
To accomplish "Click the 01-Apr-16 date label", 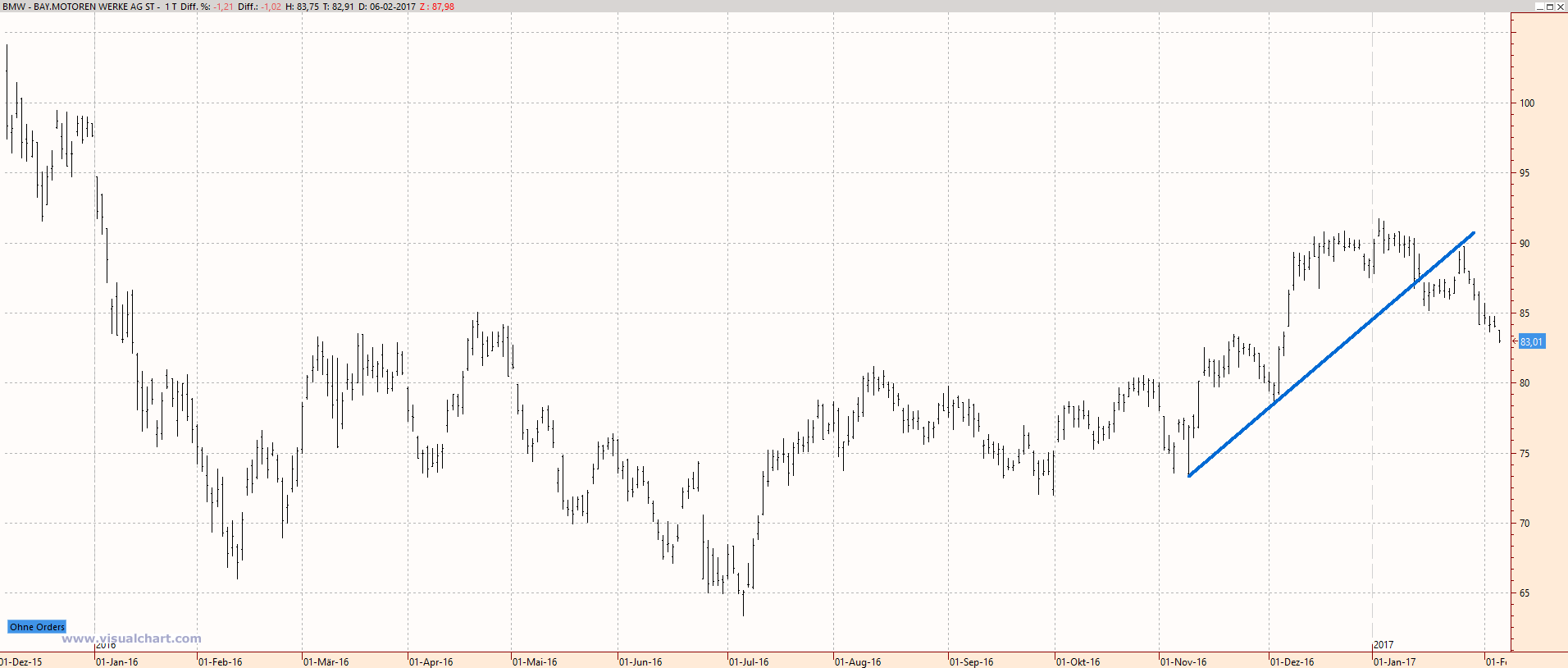I will (431, 662).
